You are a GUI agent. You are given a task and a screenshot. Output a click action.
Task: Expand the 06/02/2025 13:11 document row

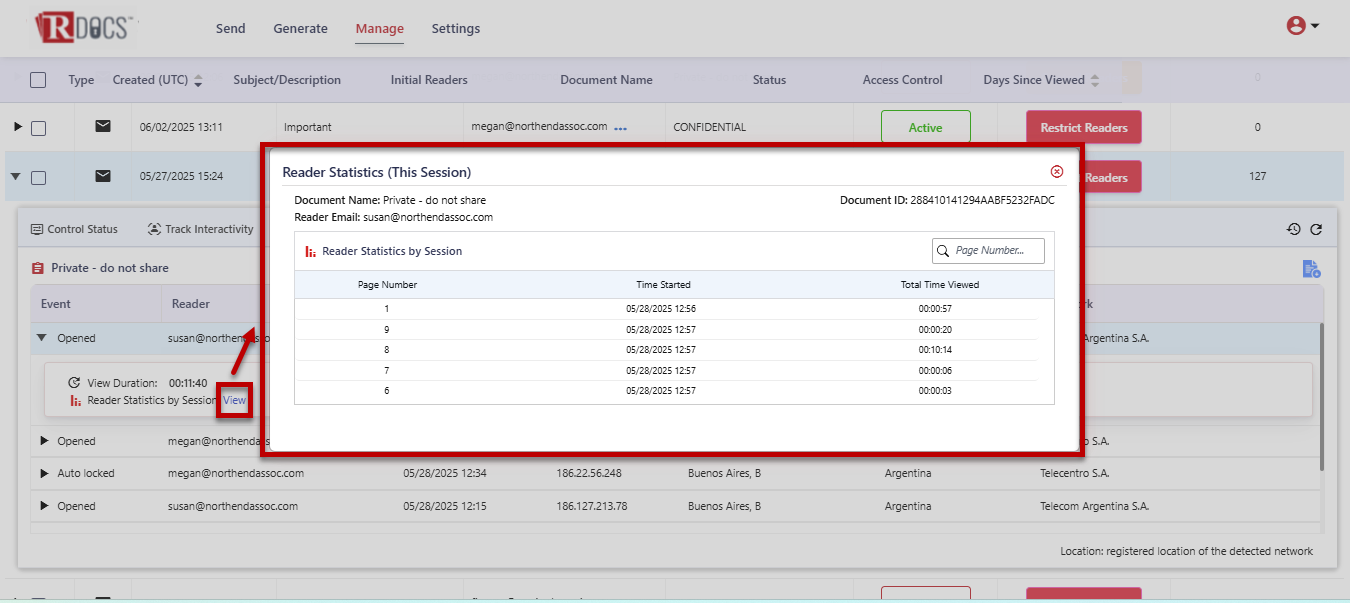pyautogui.click(x=17, y=127)
